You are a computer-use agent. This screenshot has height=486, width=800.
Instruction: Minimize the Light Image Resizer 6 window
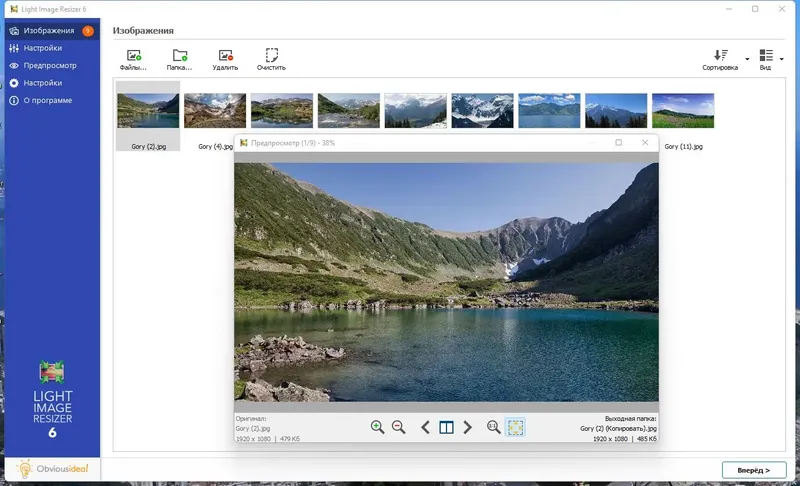729,9
